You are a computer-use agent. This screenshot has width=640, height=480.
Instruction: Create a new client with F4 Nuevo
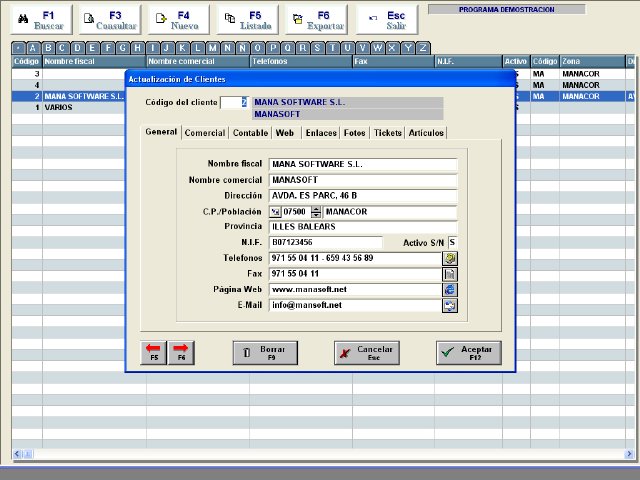pyautogui.click(x=179, y=20)
